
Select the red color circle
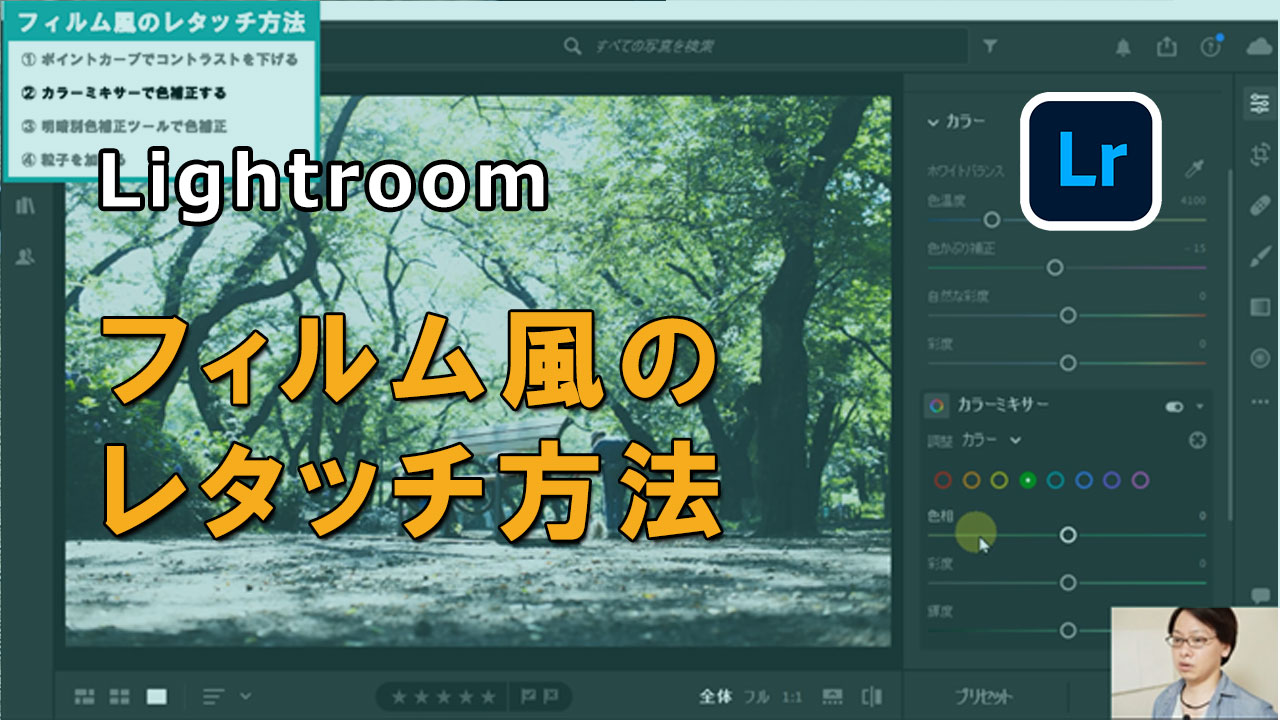click(943, 481)
